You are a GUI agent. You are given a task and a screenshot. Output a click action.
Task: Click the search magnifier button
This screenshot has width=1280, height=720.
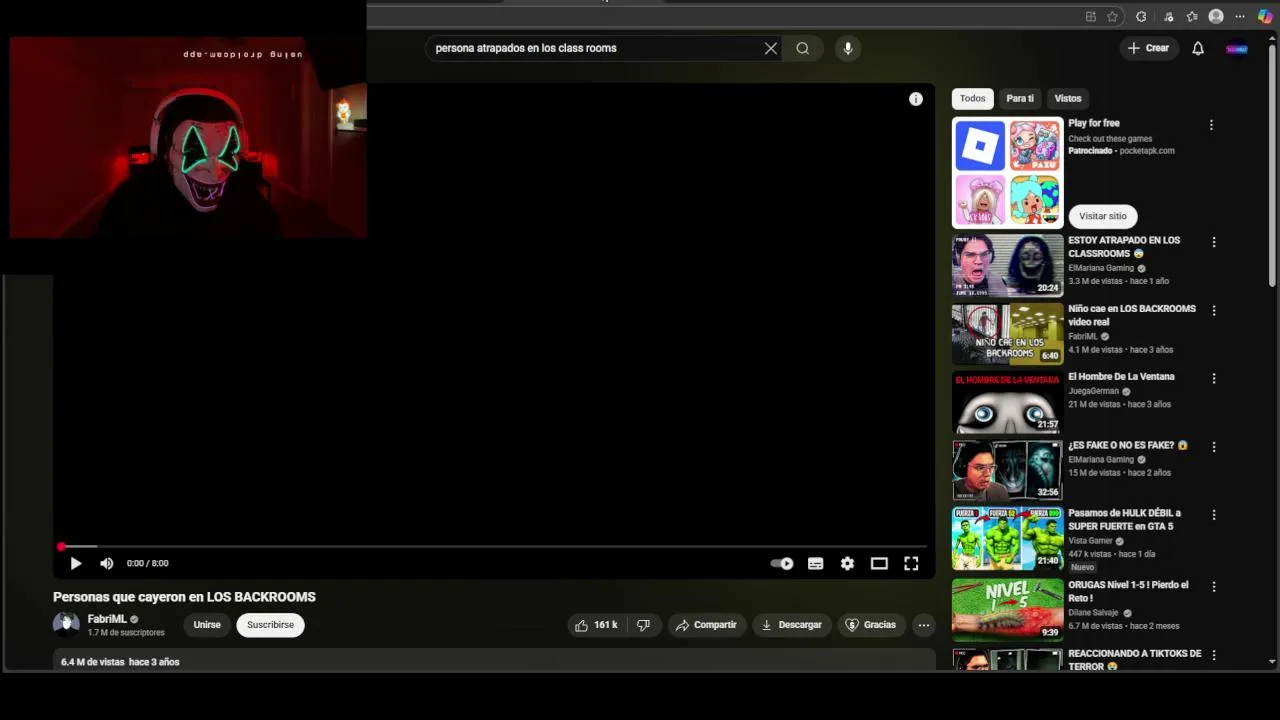point(803,48)
